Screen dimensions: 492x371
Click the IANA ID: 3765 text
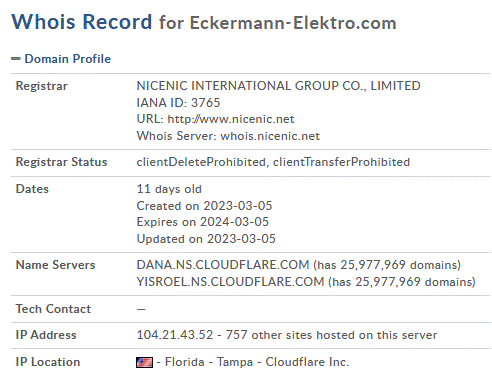178,103
